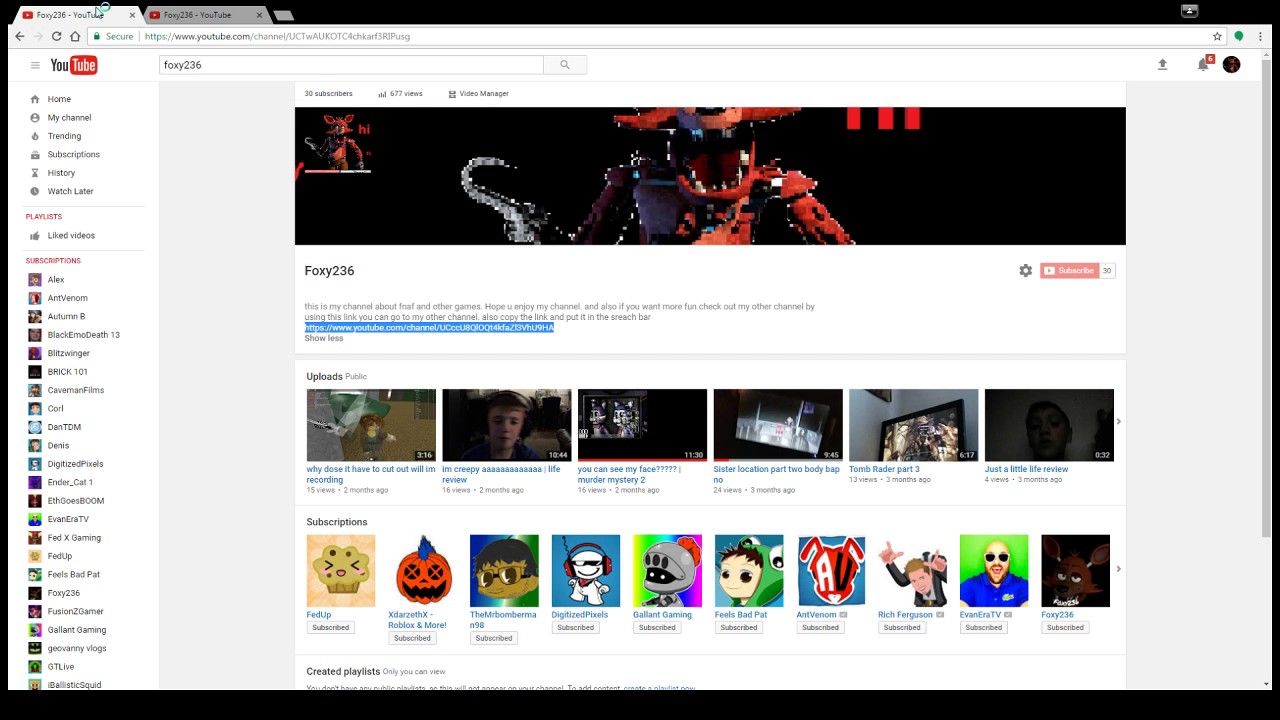Open Gallant Gaming in sidebar list

point(76,630)
